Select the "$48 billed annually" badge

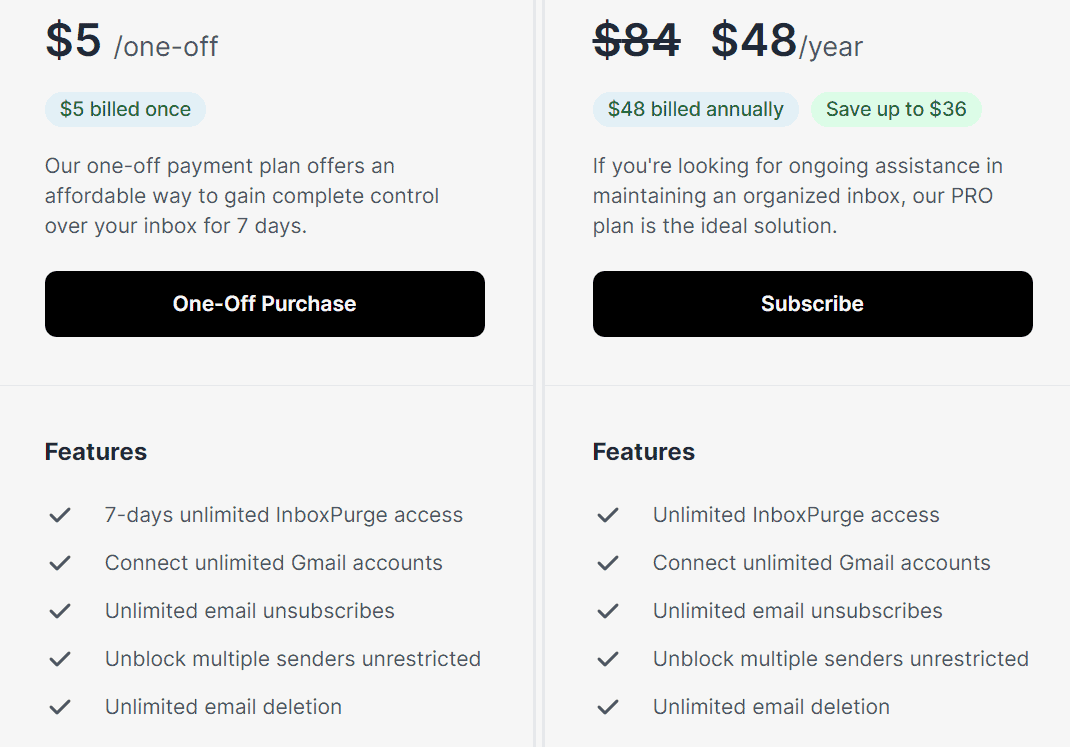pos(695,110)
